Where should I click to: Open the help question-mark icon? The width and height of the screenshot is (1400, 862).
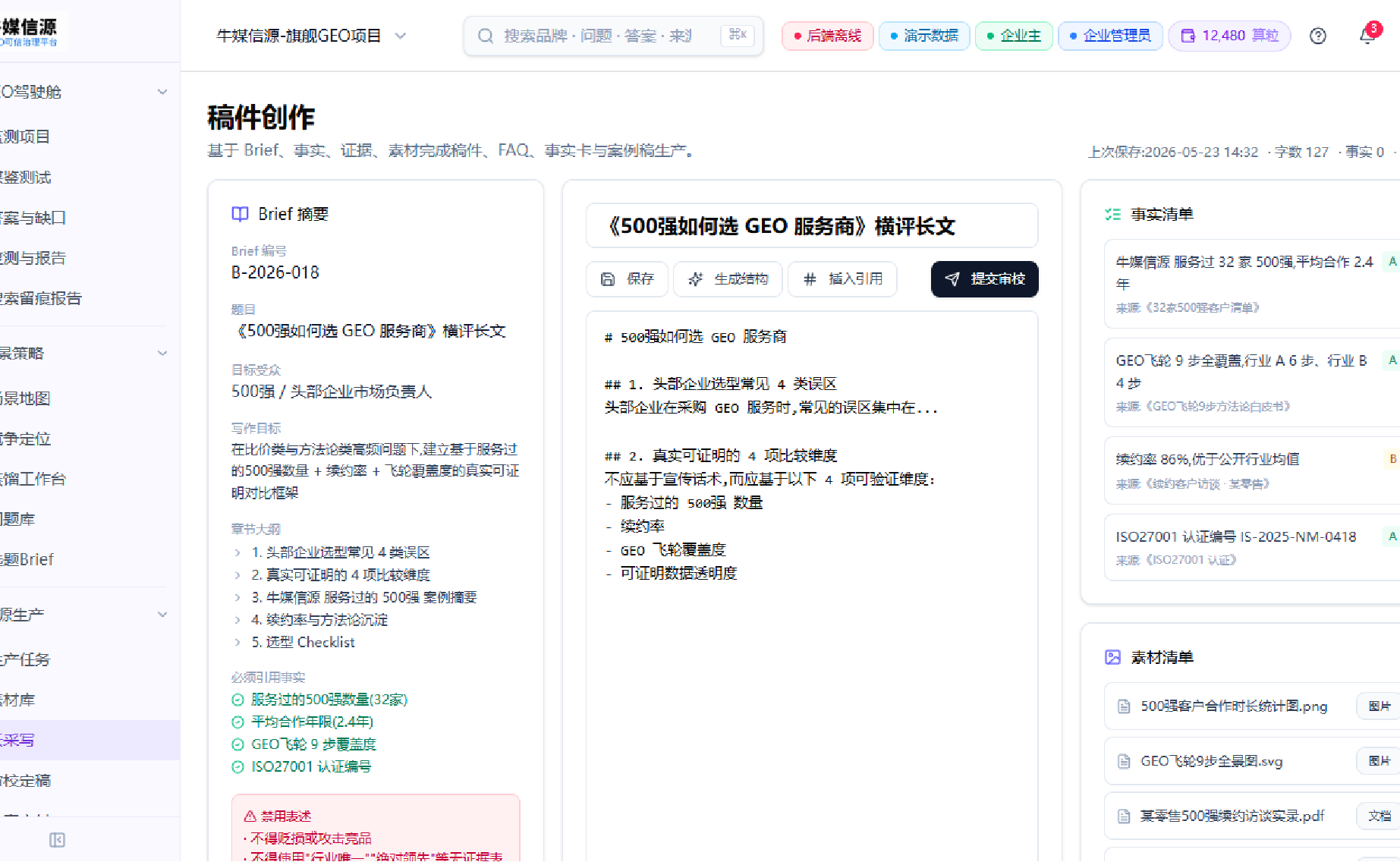(x=1318, y=36)
